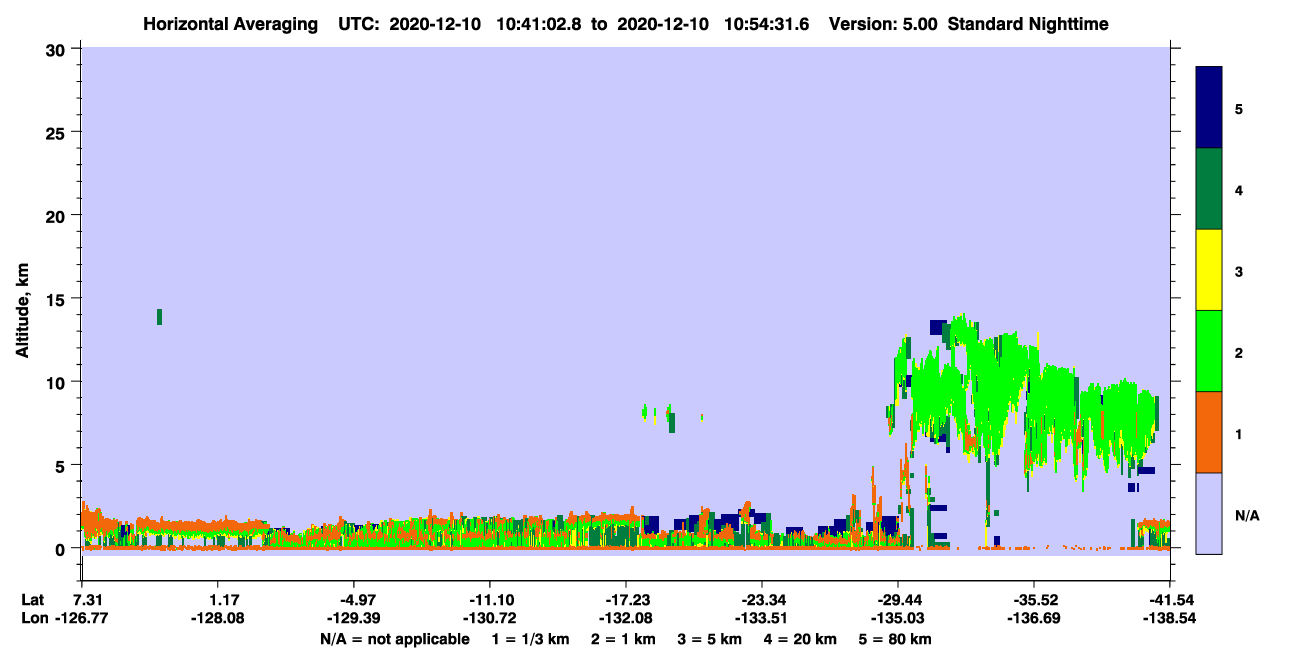Image resolution: width=1300 pixels, height=667 pixels.
Task: Click longitude value -129.39
Action: [x=354, y=618]
